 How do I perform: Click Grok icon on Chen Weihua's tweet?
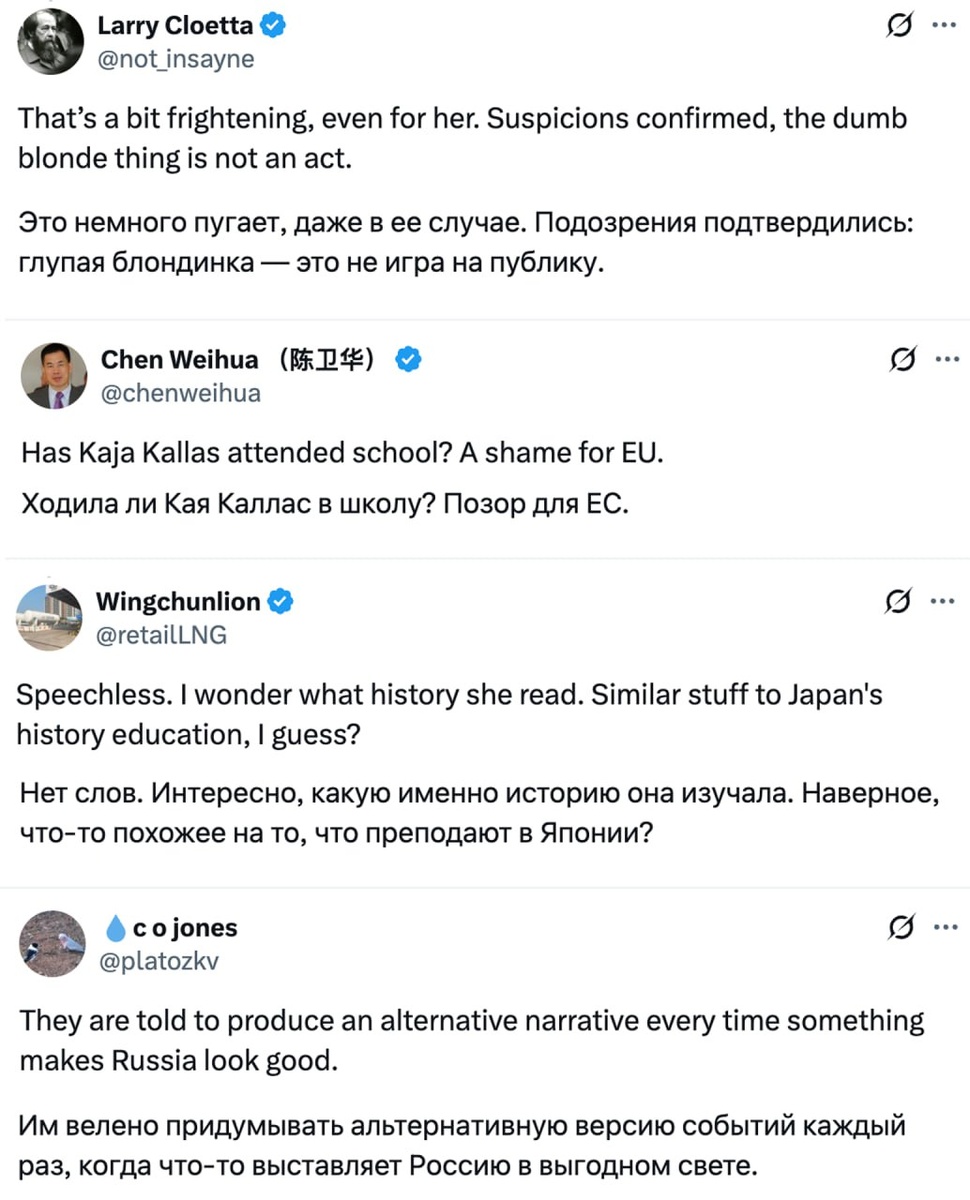coord(900,360)
